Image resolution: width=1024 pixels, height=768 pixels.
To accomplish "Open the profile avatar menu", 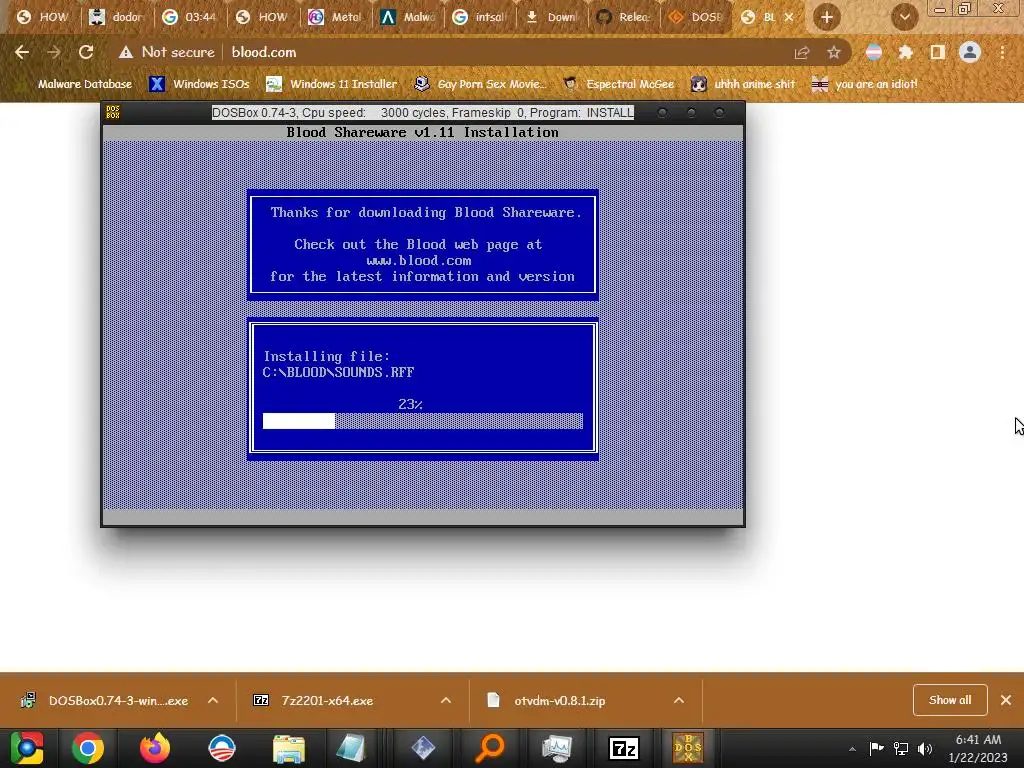I will click(x=970, y=52).
